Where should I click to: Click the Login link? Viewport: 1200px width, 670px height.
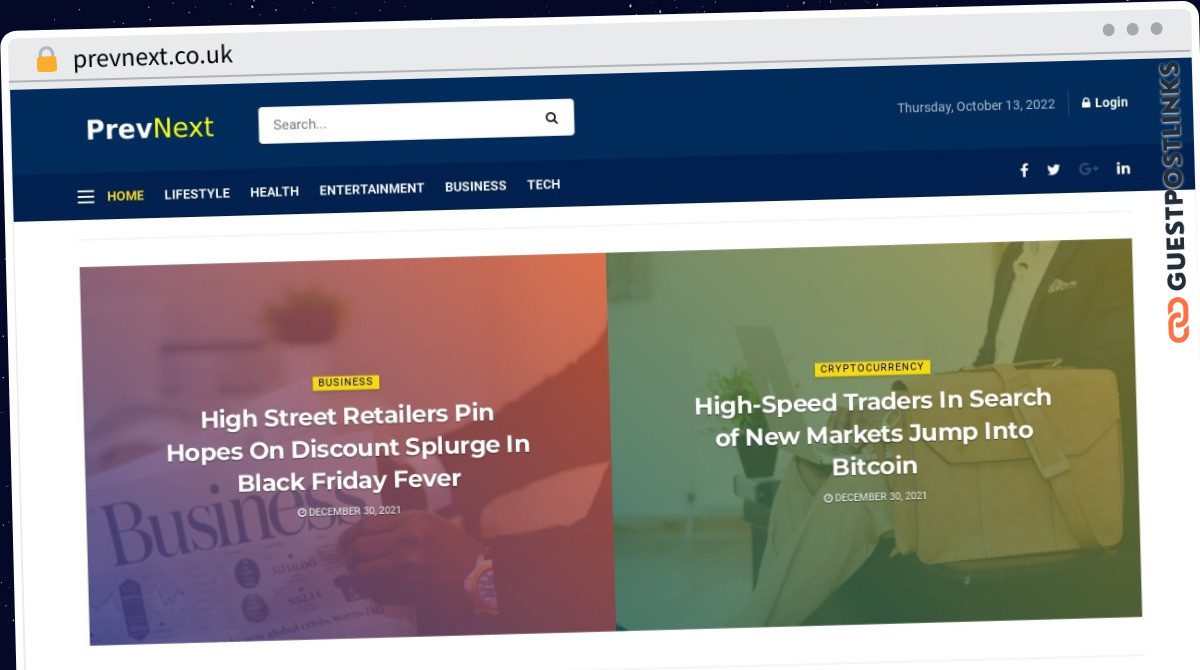click(x=1105, y=102)
